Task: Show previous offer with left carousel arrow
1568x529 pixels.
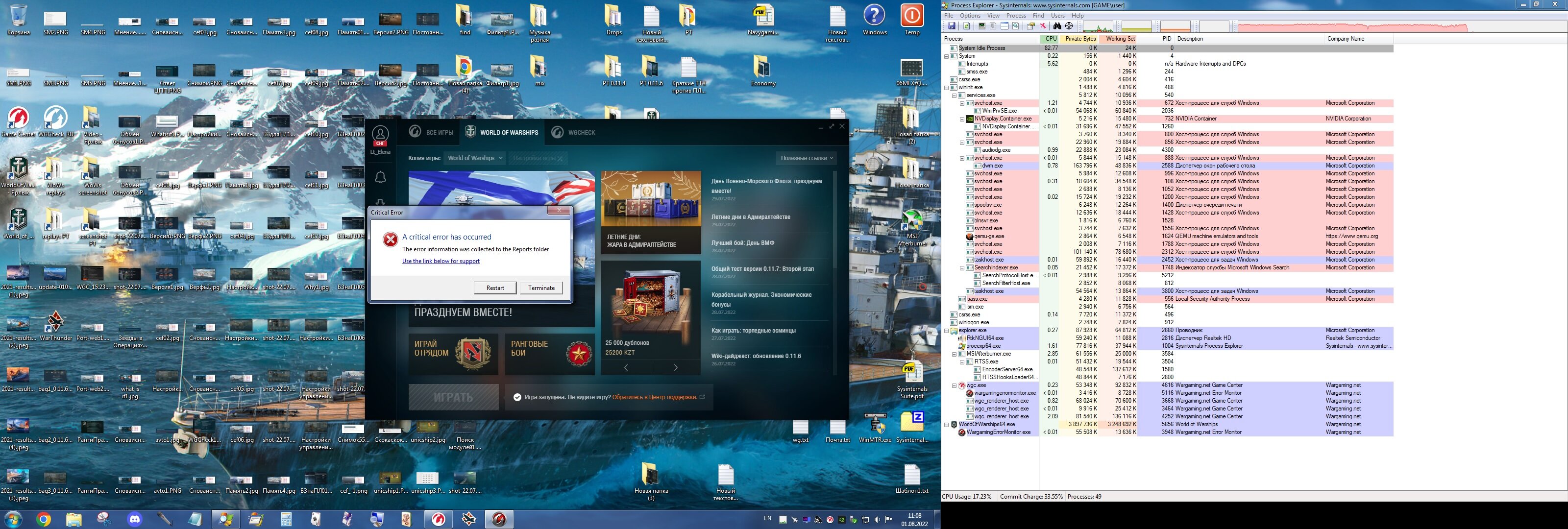Action: 626,367
